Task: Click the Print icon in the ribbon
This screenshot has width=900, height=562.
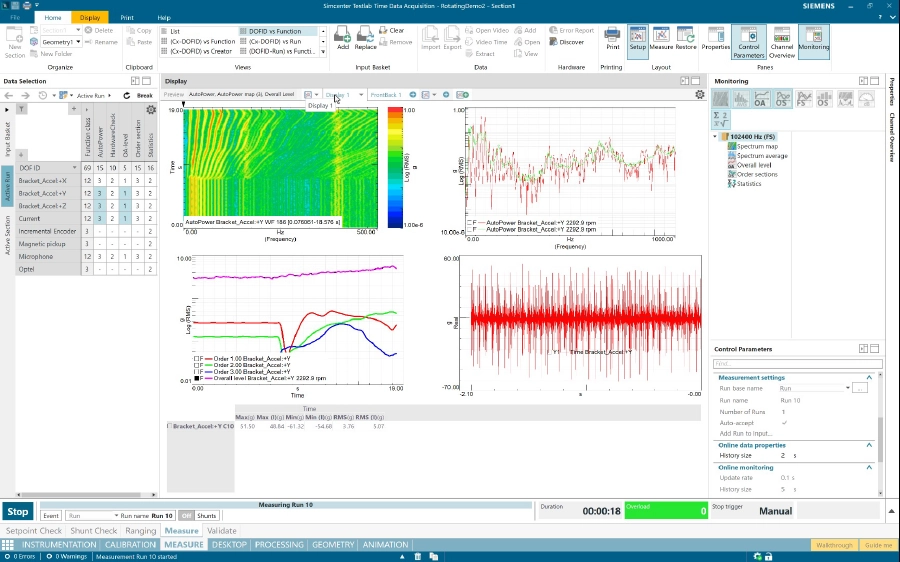Action: [612, 38]
